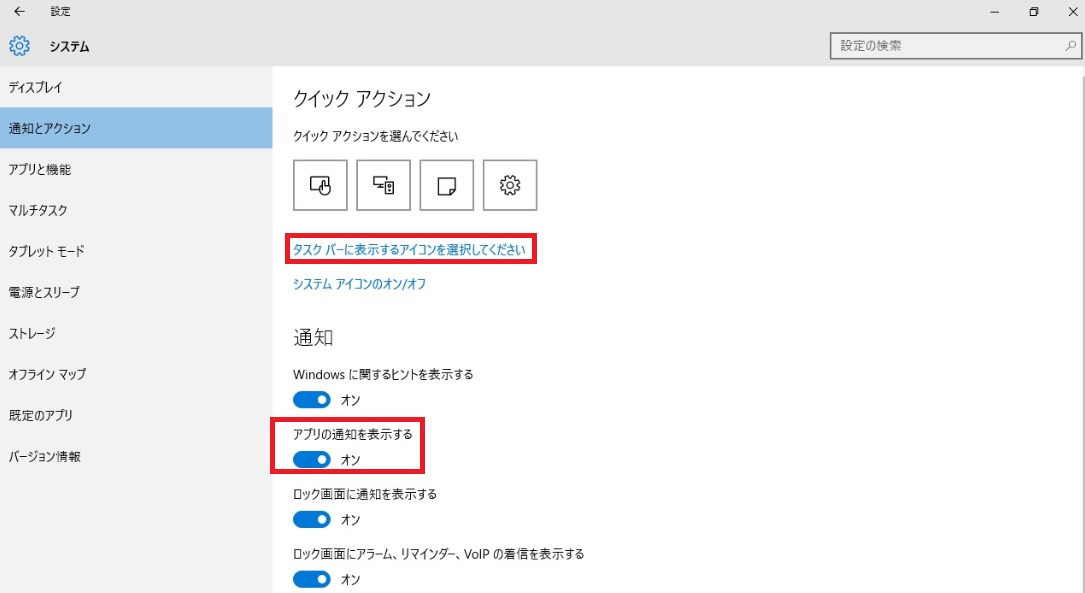Toggle ロック画面に通知を表示する switch

[x=311, y=520]
